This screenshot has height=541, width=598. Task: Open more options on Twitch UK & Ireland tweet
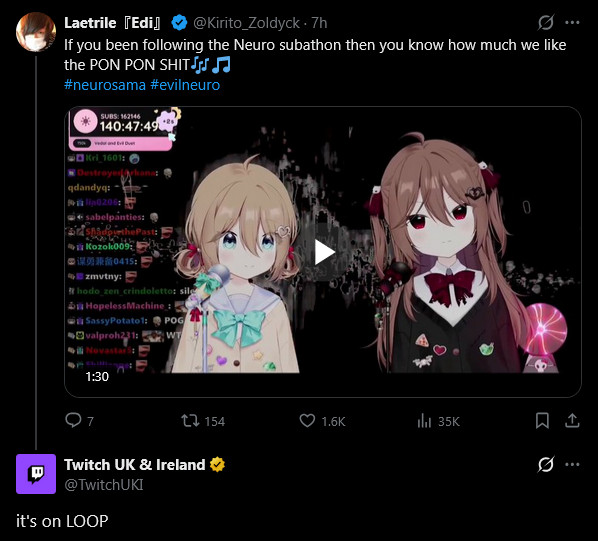click(x=572, y=464)
